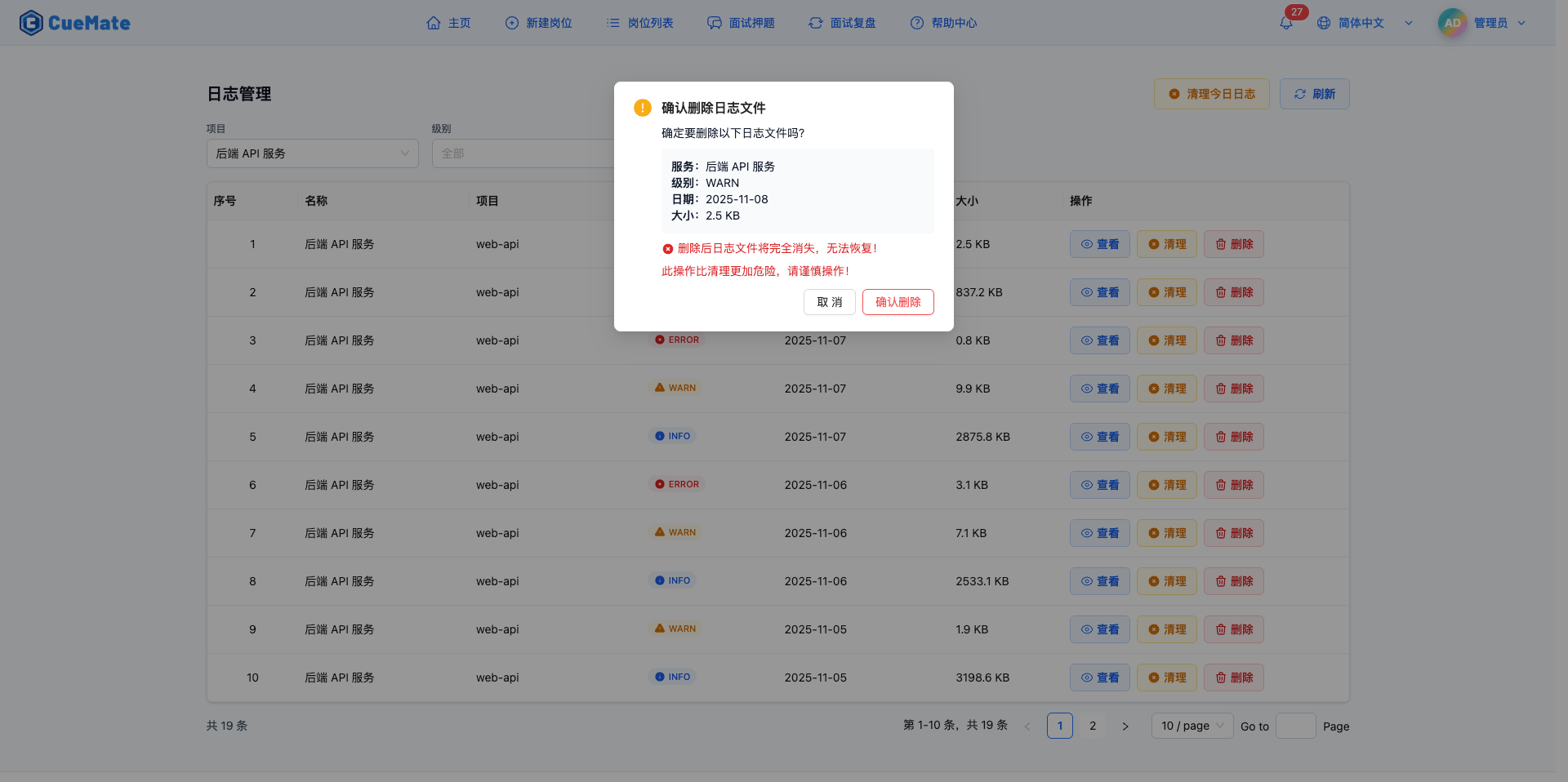This screenshot has width=1568, height=782.
Task: Click the ERROR badge in row 3
Action: (x=676, y=340)
